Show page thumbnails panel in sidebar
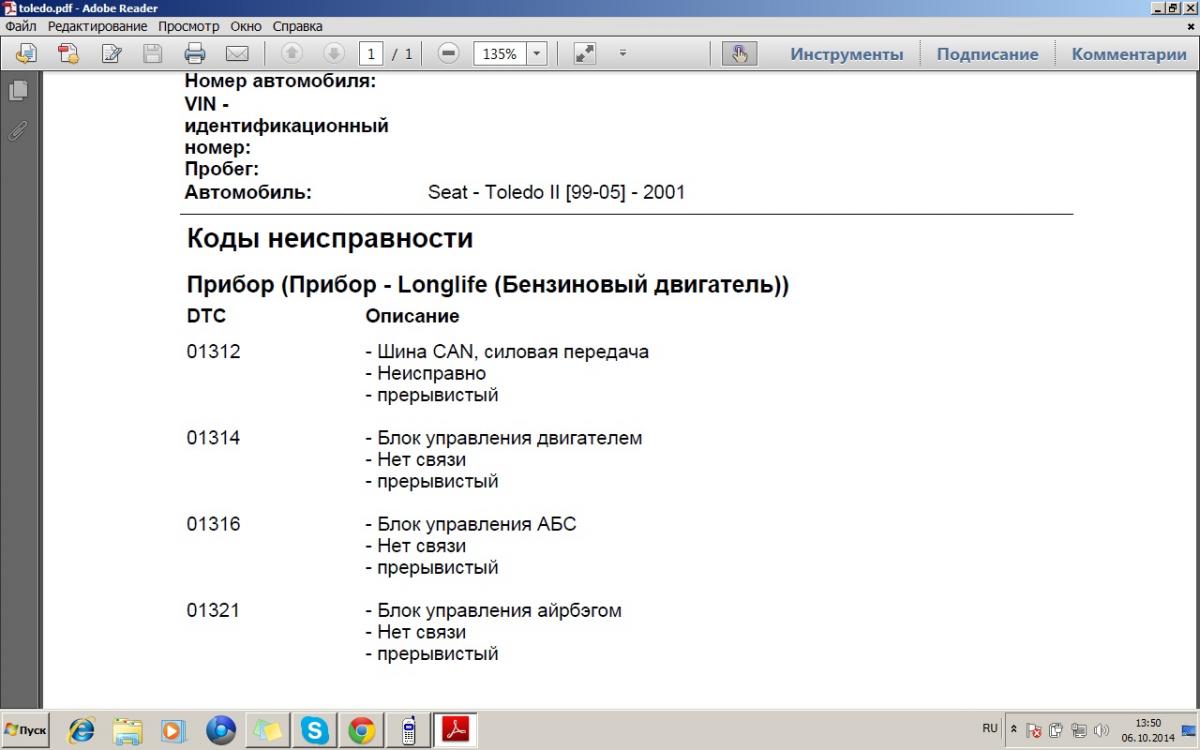1200x750 pixels. coord(18,90)
